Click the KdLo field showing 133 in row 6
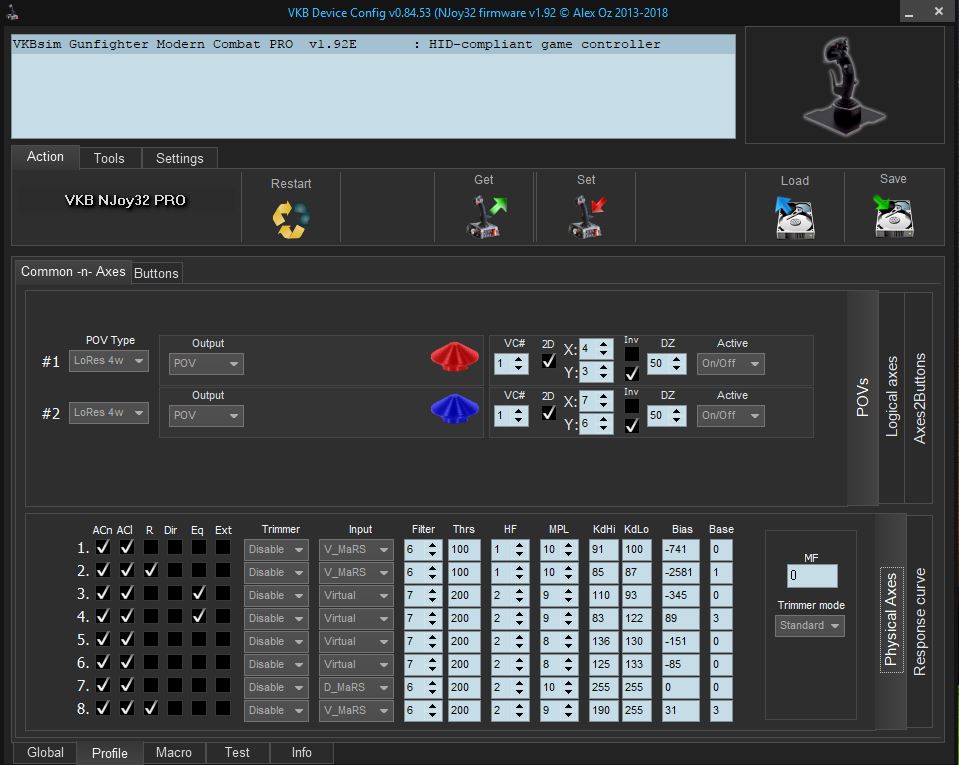This screenshot has width=959, height=765. tap(635, 664)
